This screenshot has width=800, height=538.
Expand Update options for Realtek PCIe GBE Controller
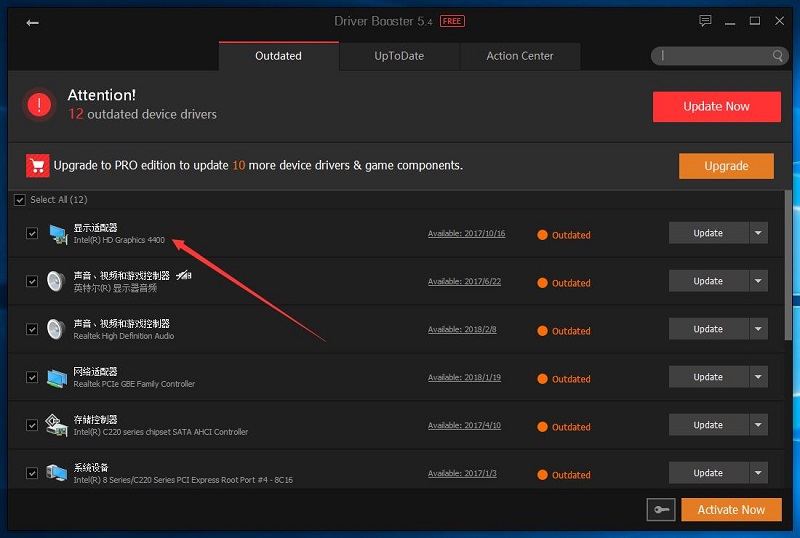758,377
